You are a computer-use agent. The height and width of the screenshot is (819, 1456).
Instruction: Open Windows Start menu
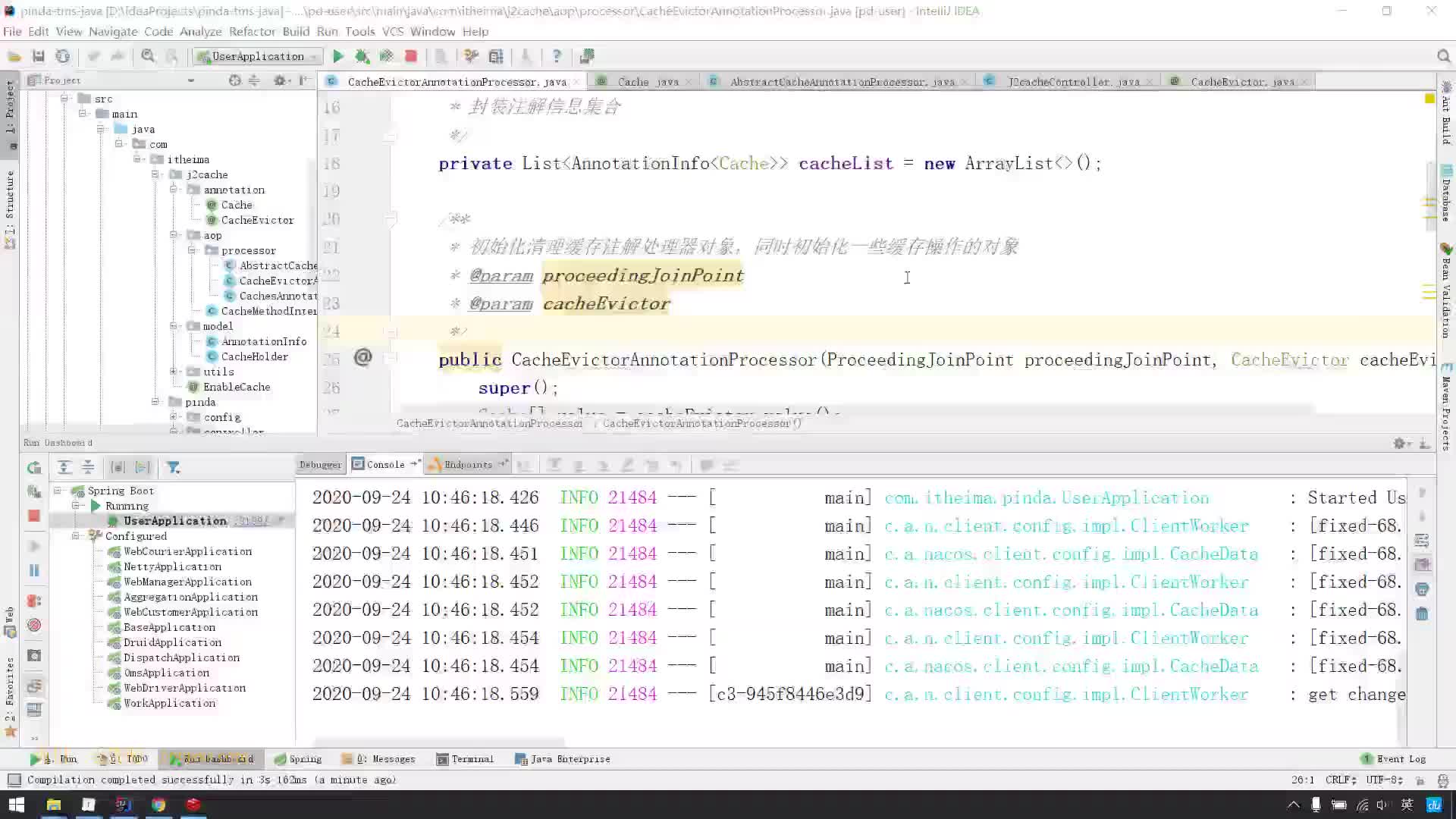click(17, 805)
